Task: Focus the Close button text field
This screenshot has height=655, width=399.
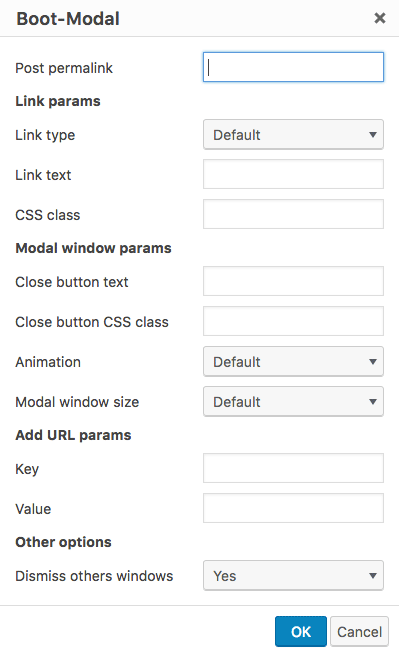Action: [x=293, y=281]
